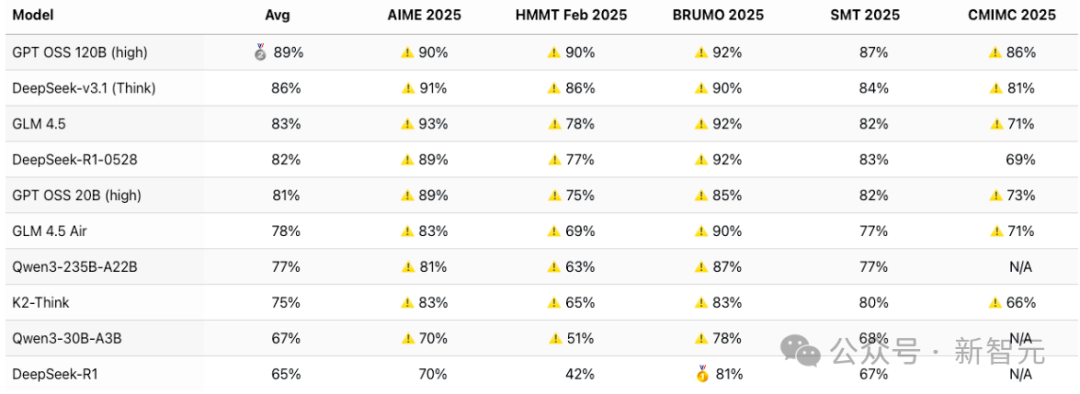Click warning icon next to GPT OSS 120B AIME 90%
1080x394 pixels.
point(407,52)
